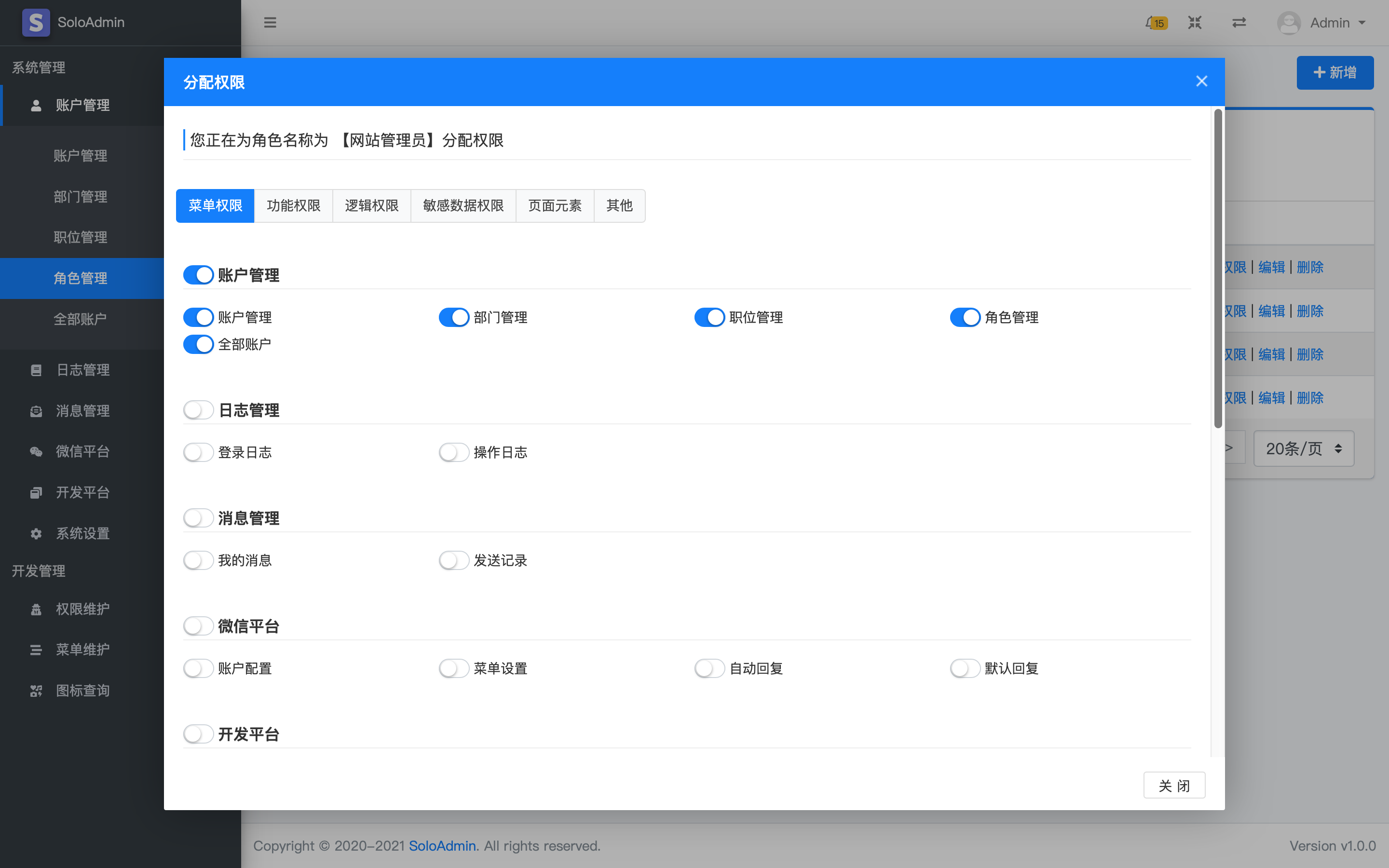Click 编辑 link in first table row
The width and height of the screenshot is (1389, 868).
click(1271, 267)
